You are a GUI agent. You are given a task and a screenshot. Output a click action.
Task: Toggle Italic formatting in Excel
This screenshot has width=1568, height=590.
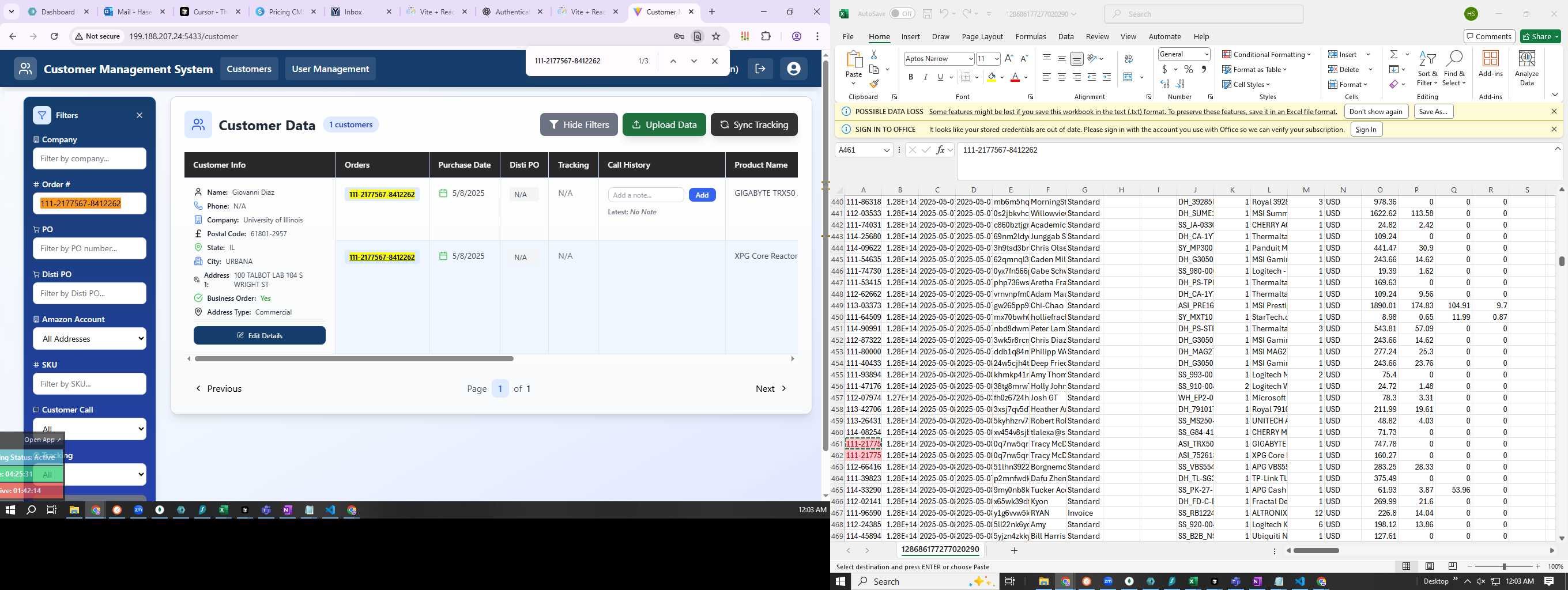(x=925, y=77)
